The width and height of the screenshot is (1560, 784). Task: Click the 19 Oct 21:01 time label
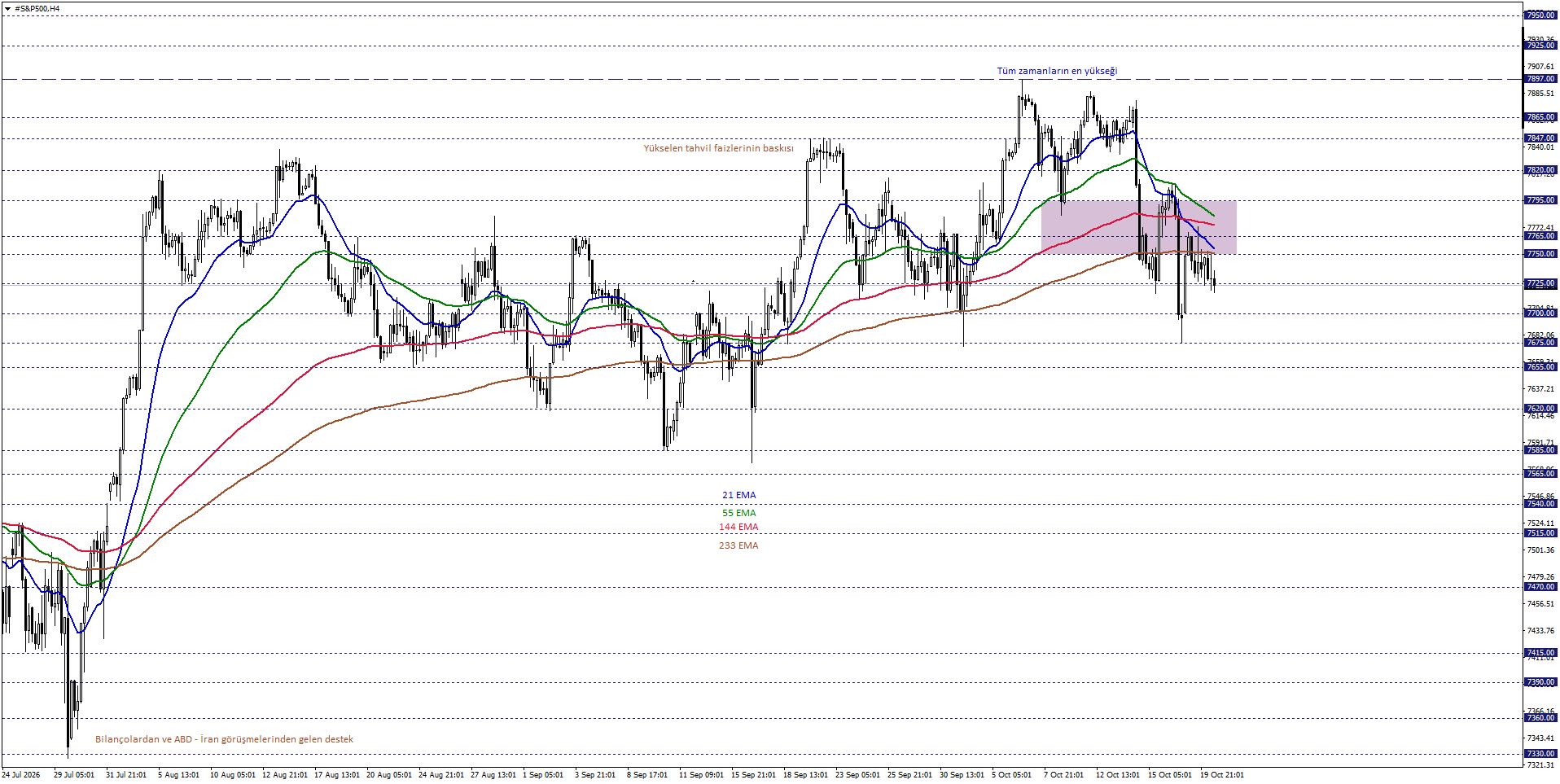coord(1221,775)
